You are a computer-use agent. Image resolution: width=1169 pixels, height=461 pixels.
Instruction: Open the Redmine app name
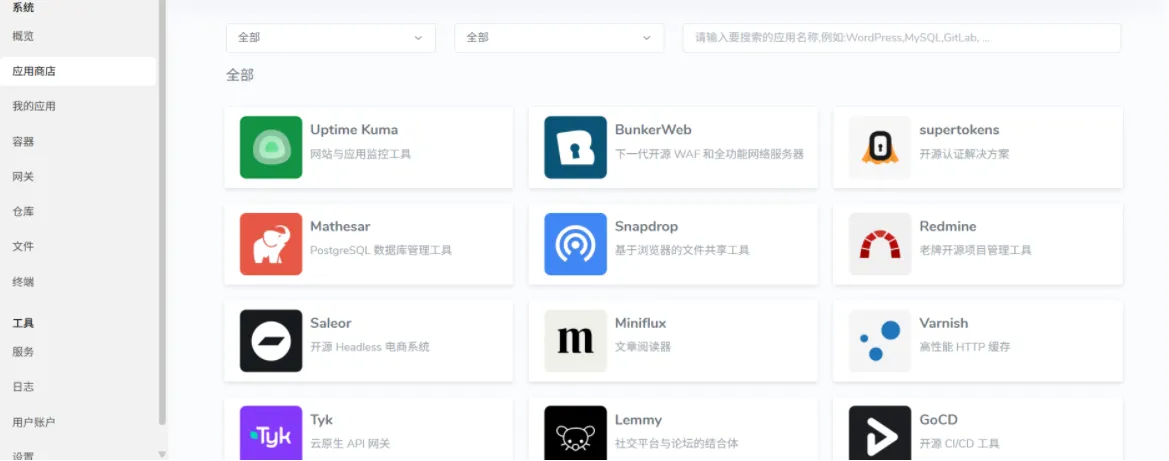(x=948, y=226)
